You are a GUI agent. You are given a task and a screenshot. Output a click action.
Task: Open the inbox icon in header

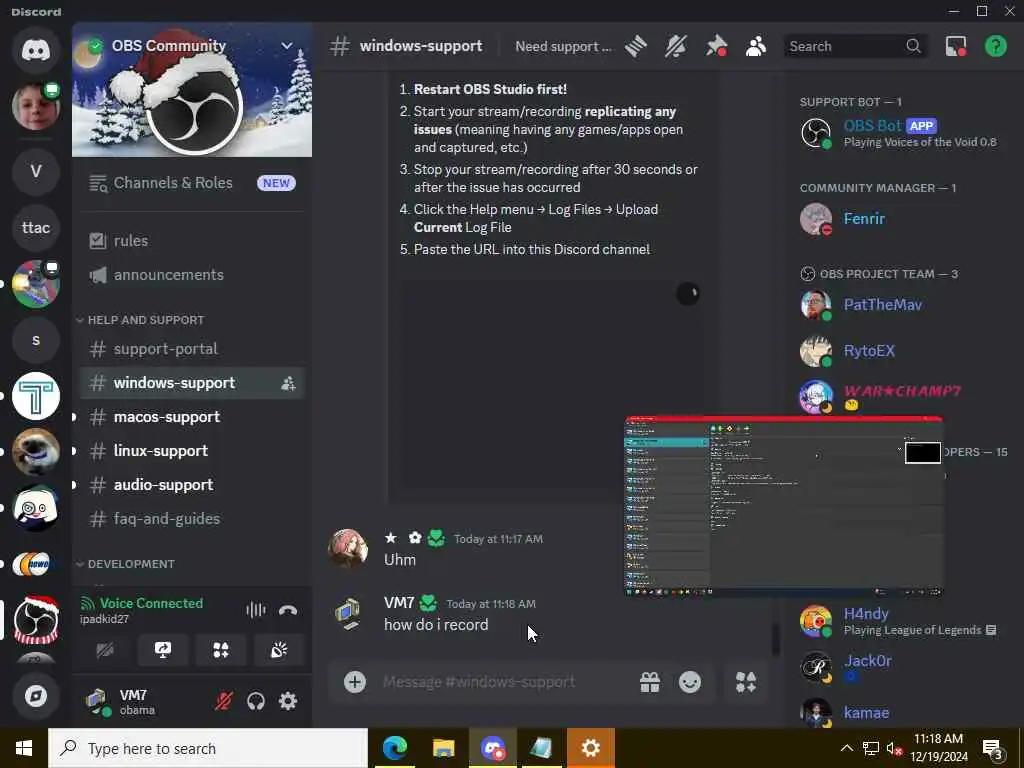coord(956,46)
